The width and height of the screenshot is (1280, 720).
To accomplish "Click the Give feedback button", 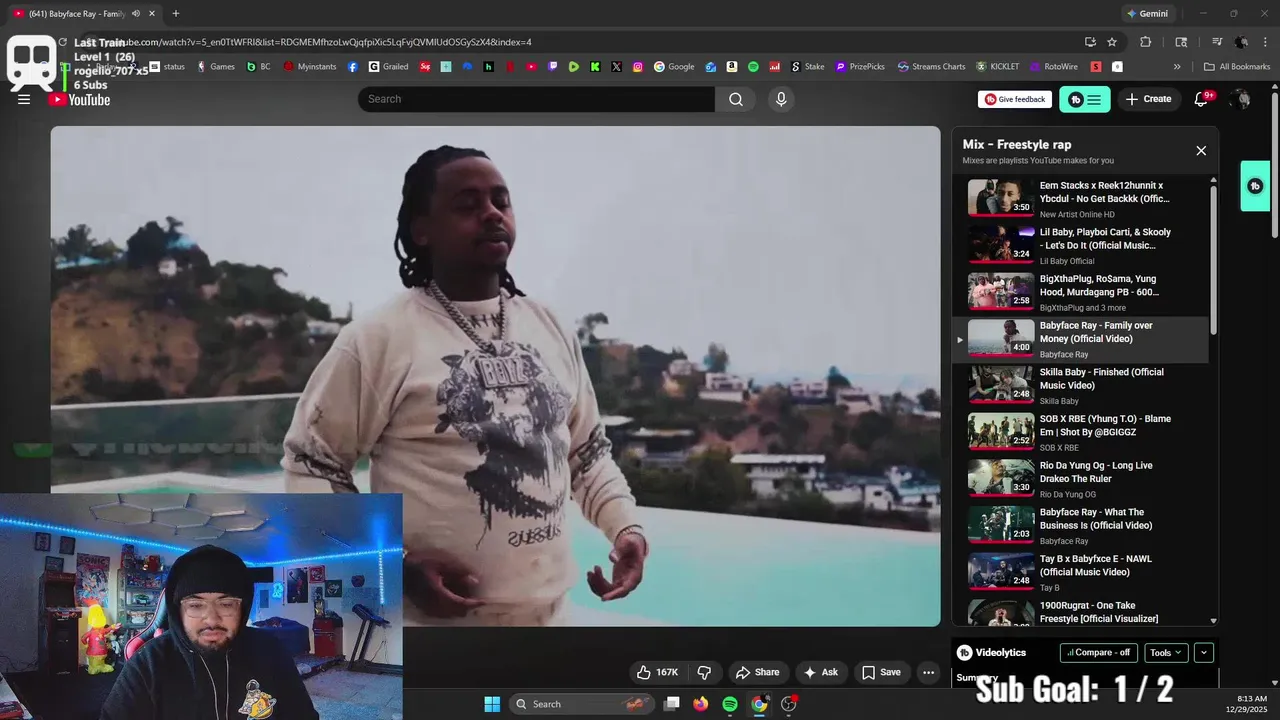I will click(x=1014, y=99).
